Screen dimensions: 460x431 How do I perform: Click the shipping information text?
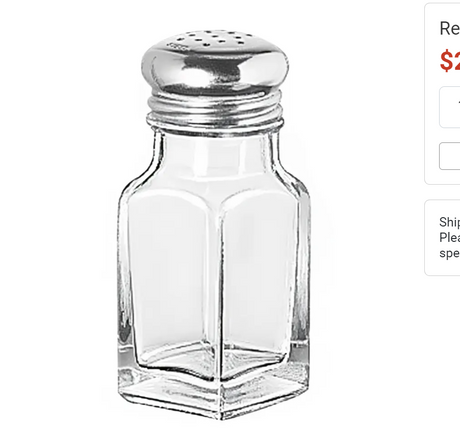tap(450, 237)
